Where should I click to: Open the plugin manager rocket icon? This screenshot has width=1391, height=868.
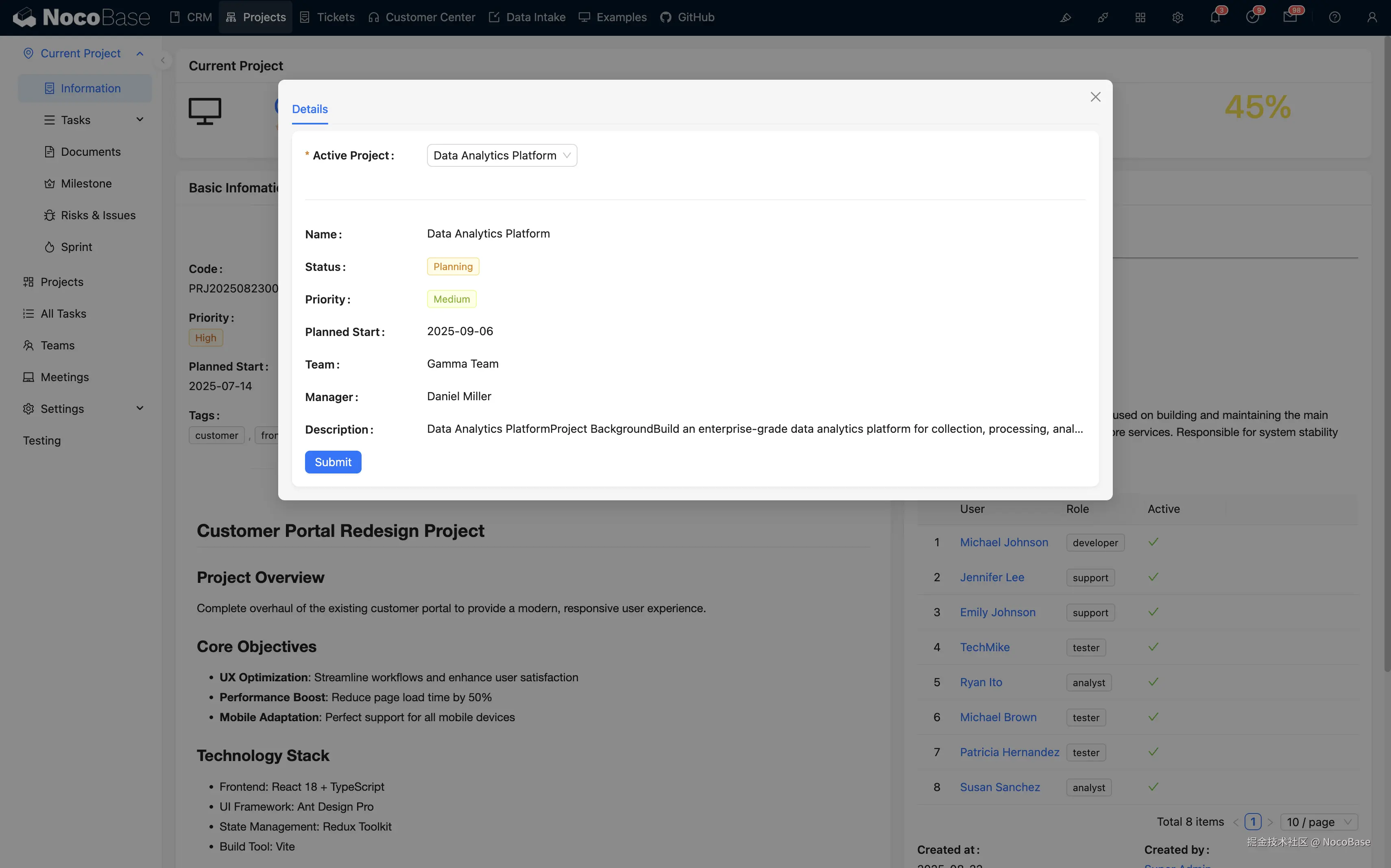(1103, 17)
